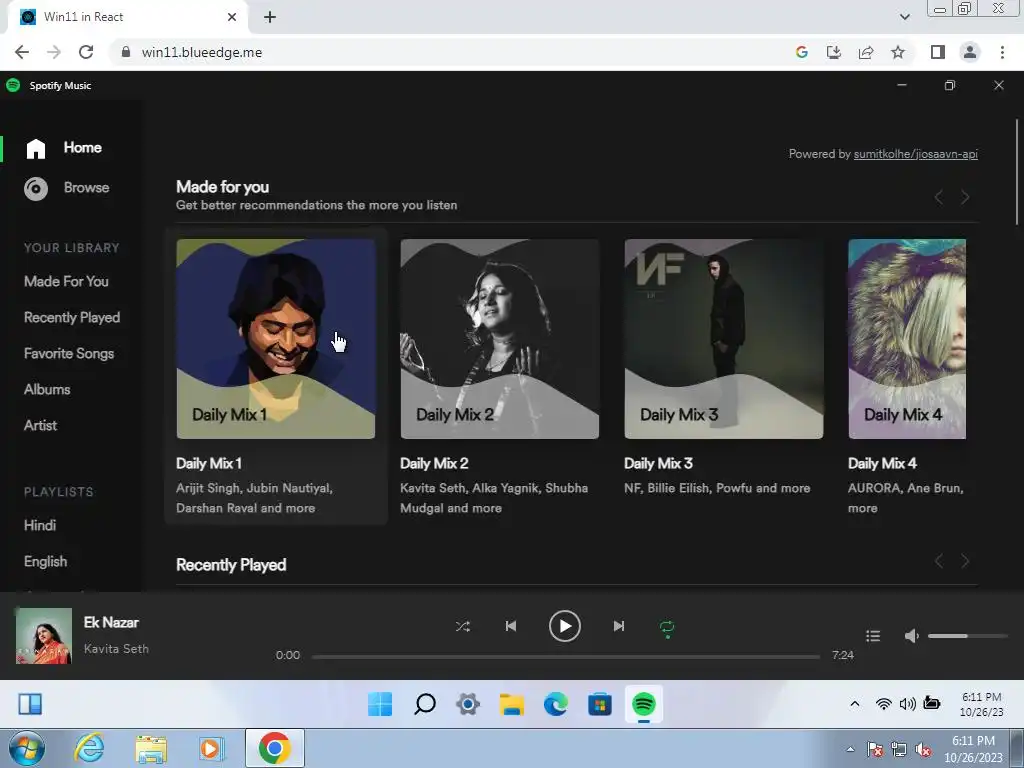Show previous Recently Played items

(938, 561)
